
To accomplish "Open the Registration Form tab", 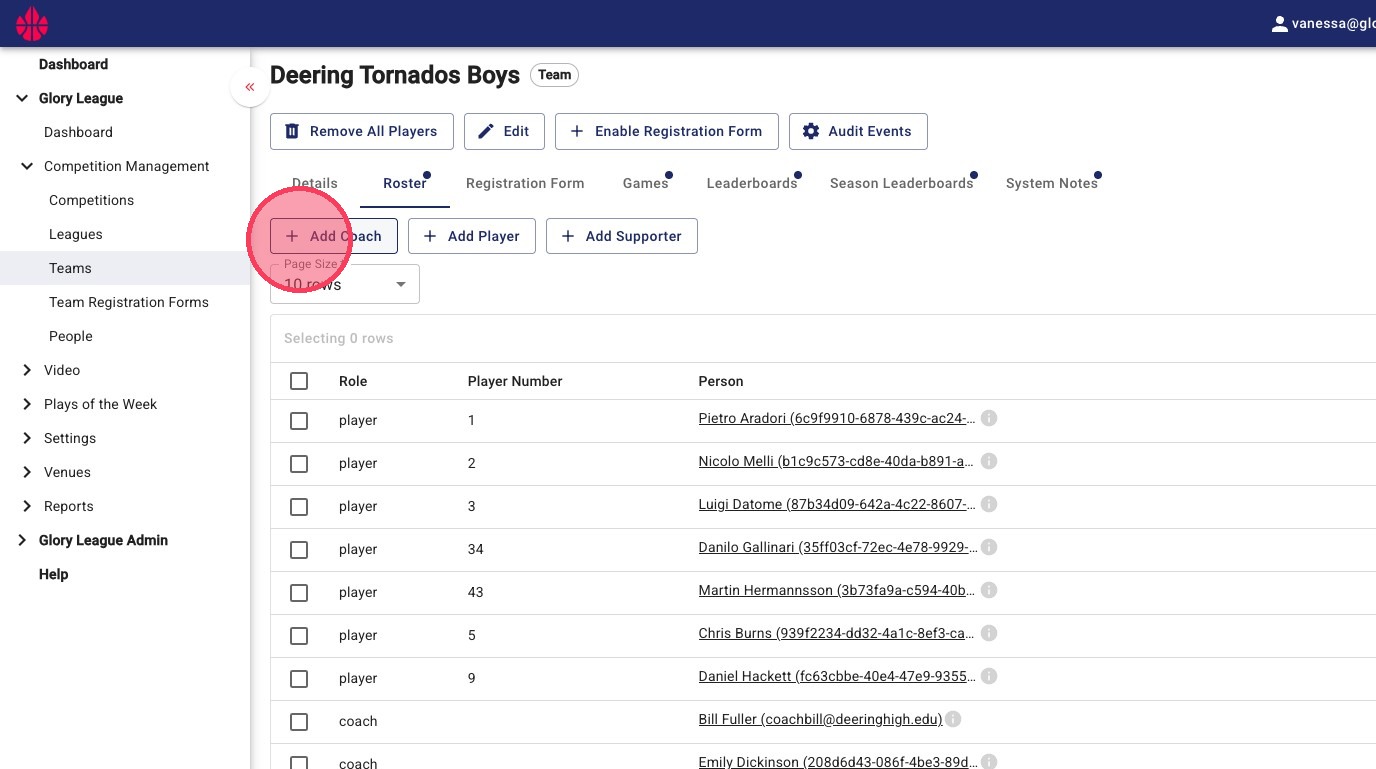I will (x=525, y=183).
